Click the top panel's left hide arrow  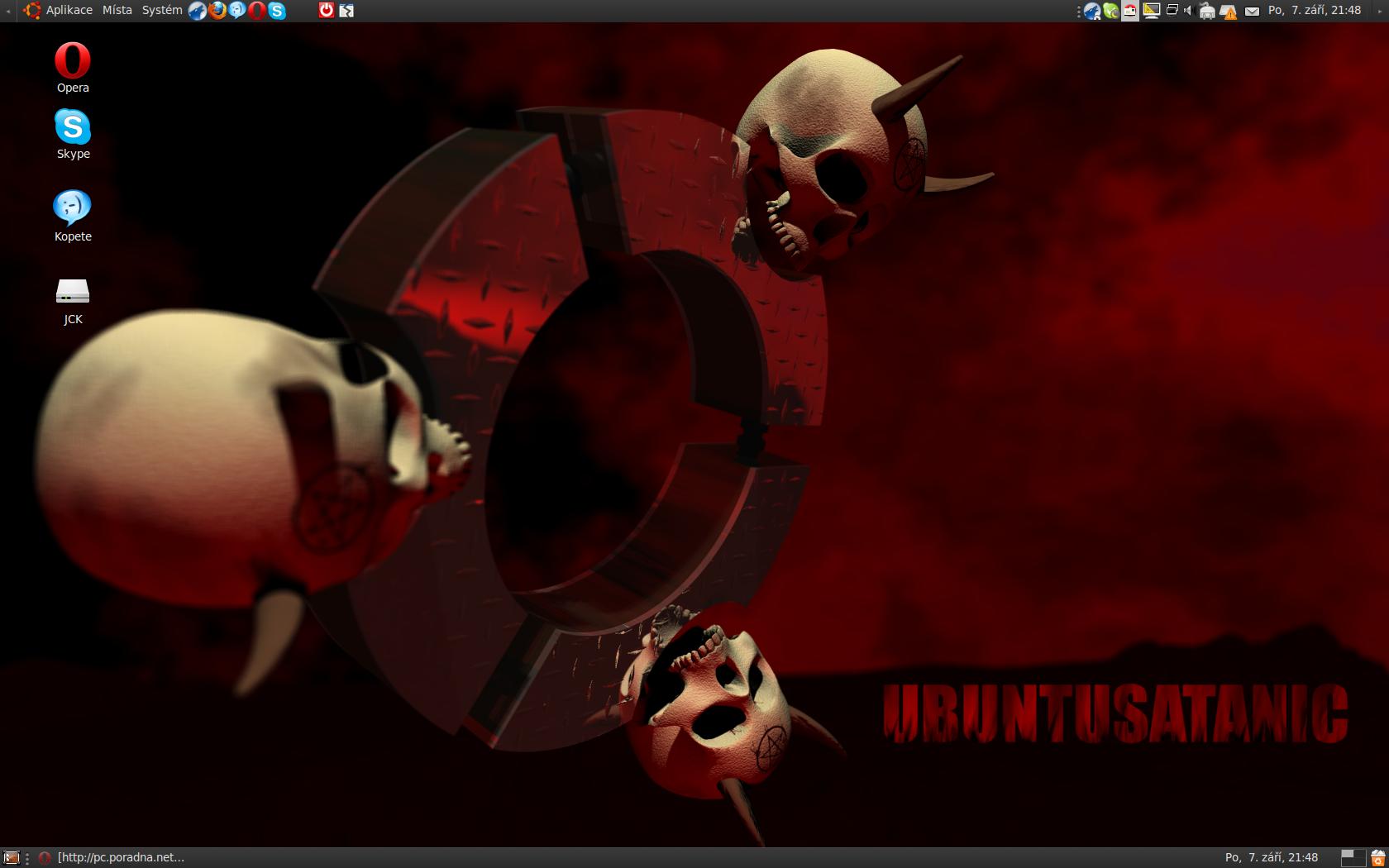coord(7,11)
